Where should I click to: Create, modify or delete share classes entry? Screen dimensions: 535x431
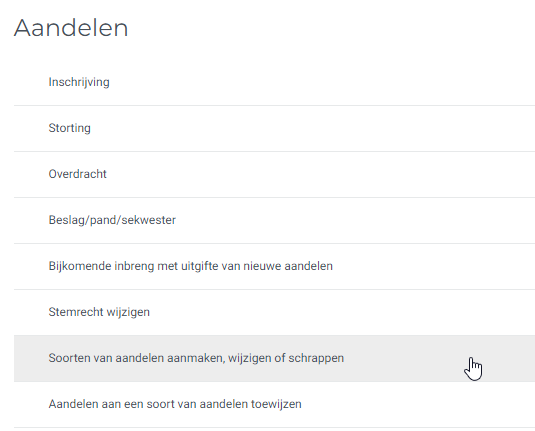(x=274, y=358)
